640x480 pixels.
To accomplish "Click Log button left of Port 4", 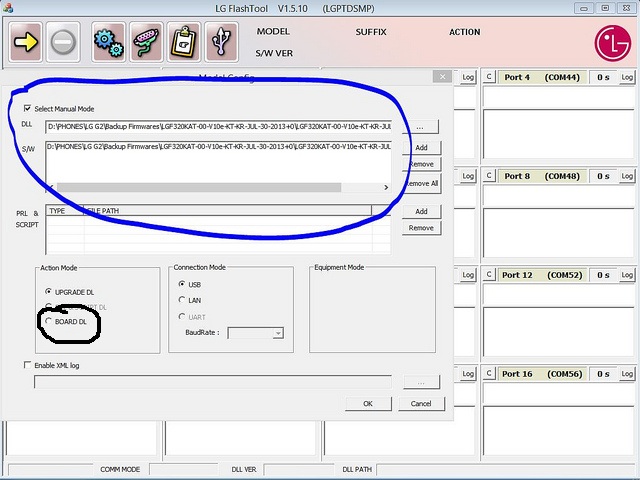I will (x=468, y=77).
